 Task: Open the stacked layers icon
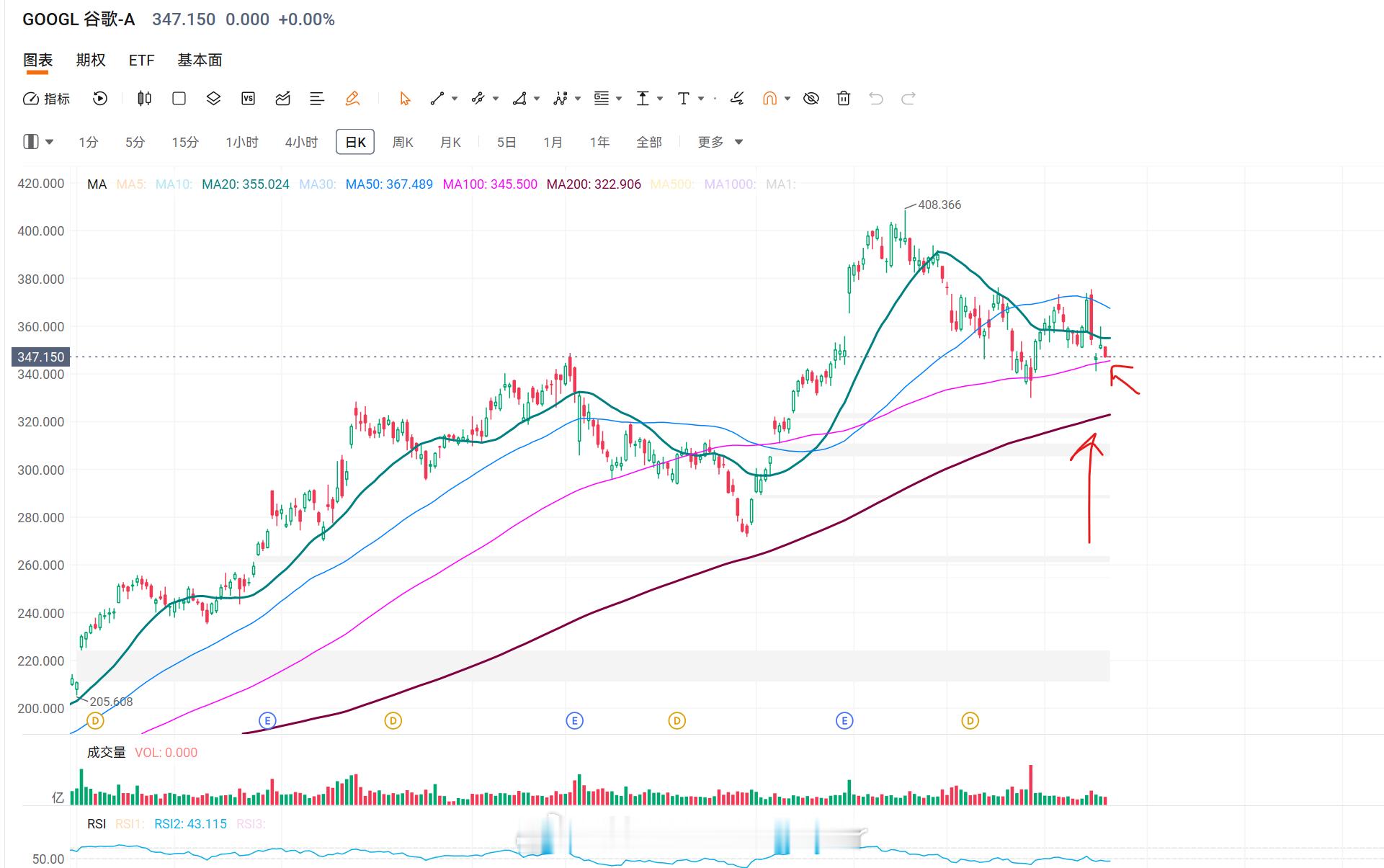[213, 99]
